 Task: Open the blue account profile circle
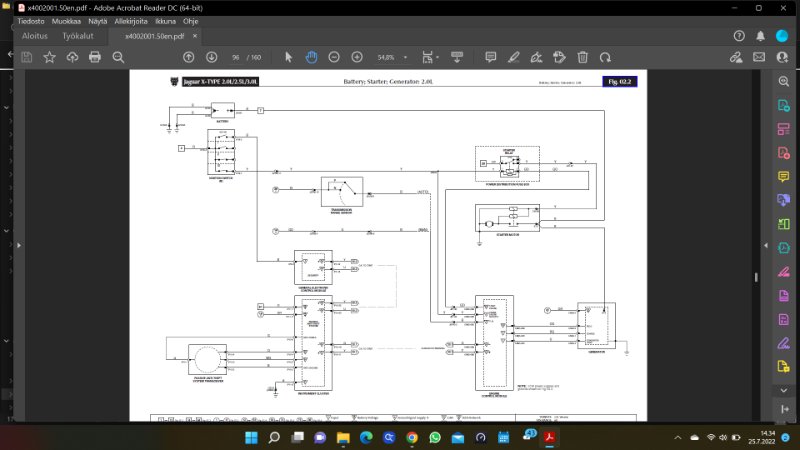tap(782, 36)
